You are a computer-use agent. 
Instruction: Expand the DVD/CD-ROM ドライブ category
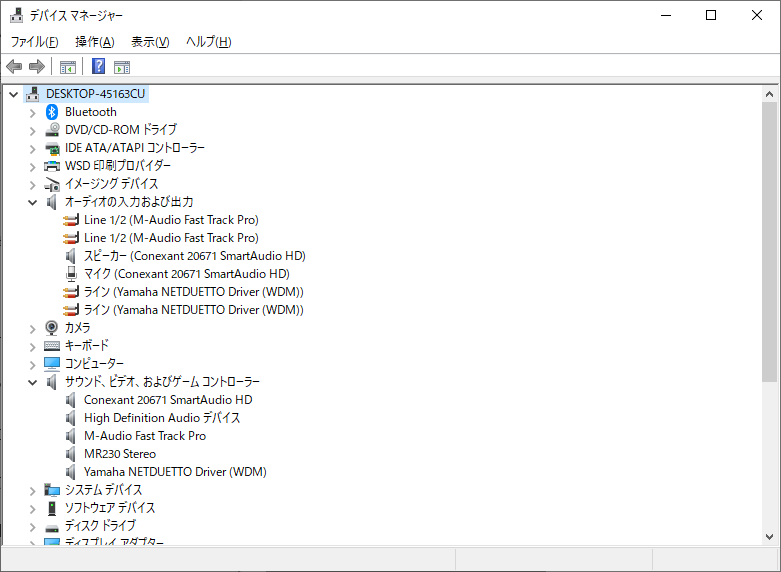click(x=32, y=131)
